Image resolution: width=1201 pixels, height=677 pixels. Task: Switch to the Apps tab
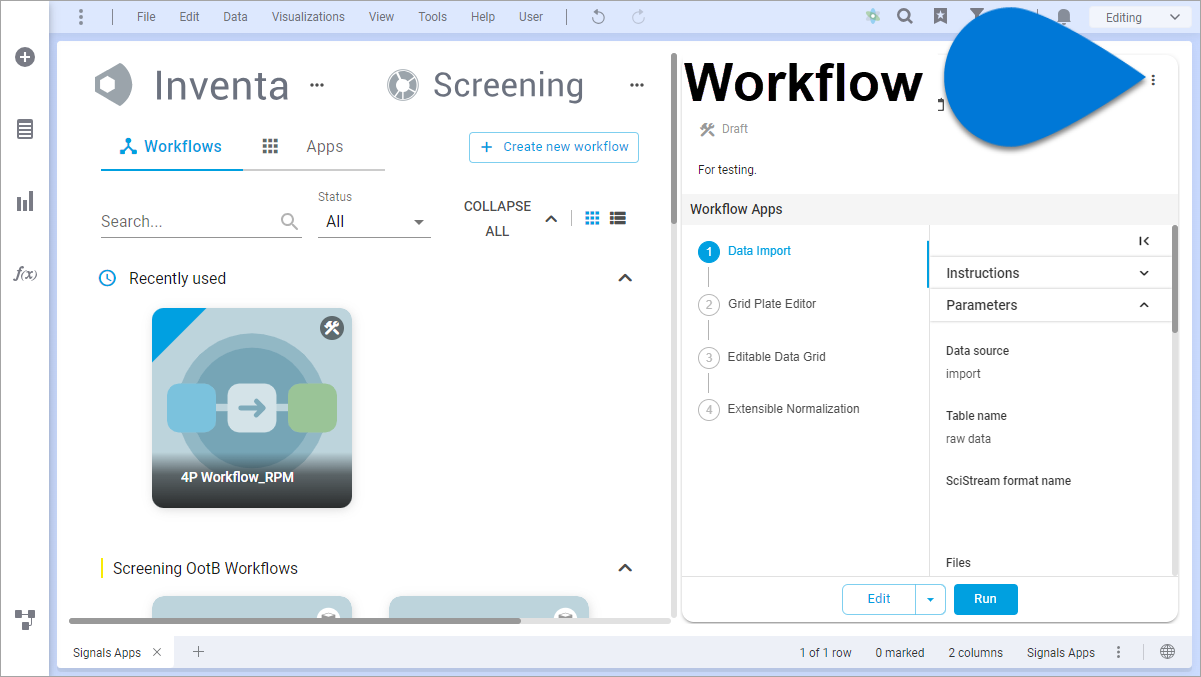[324, 146]
